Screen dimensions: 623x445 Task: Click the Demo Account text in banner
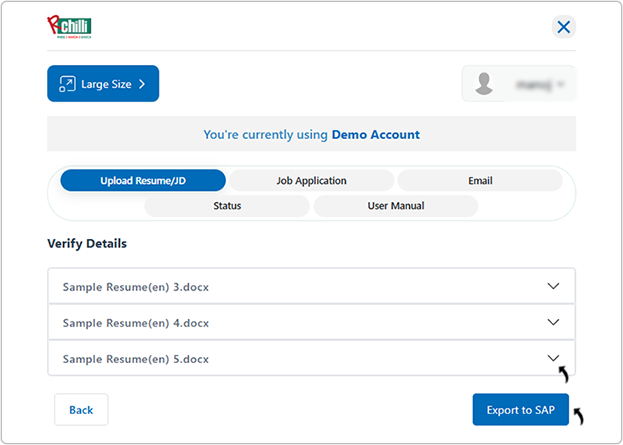(375, 134)
